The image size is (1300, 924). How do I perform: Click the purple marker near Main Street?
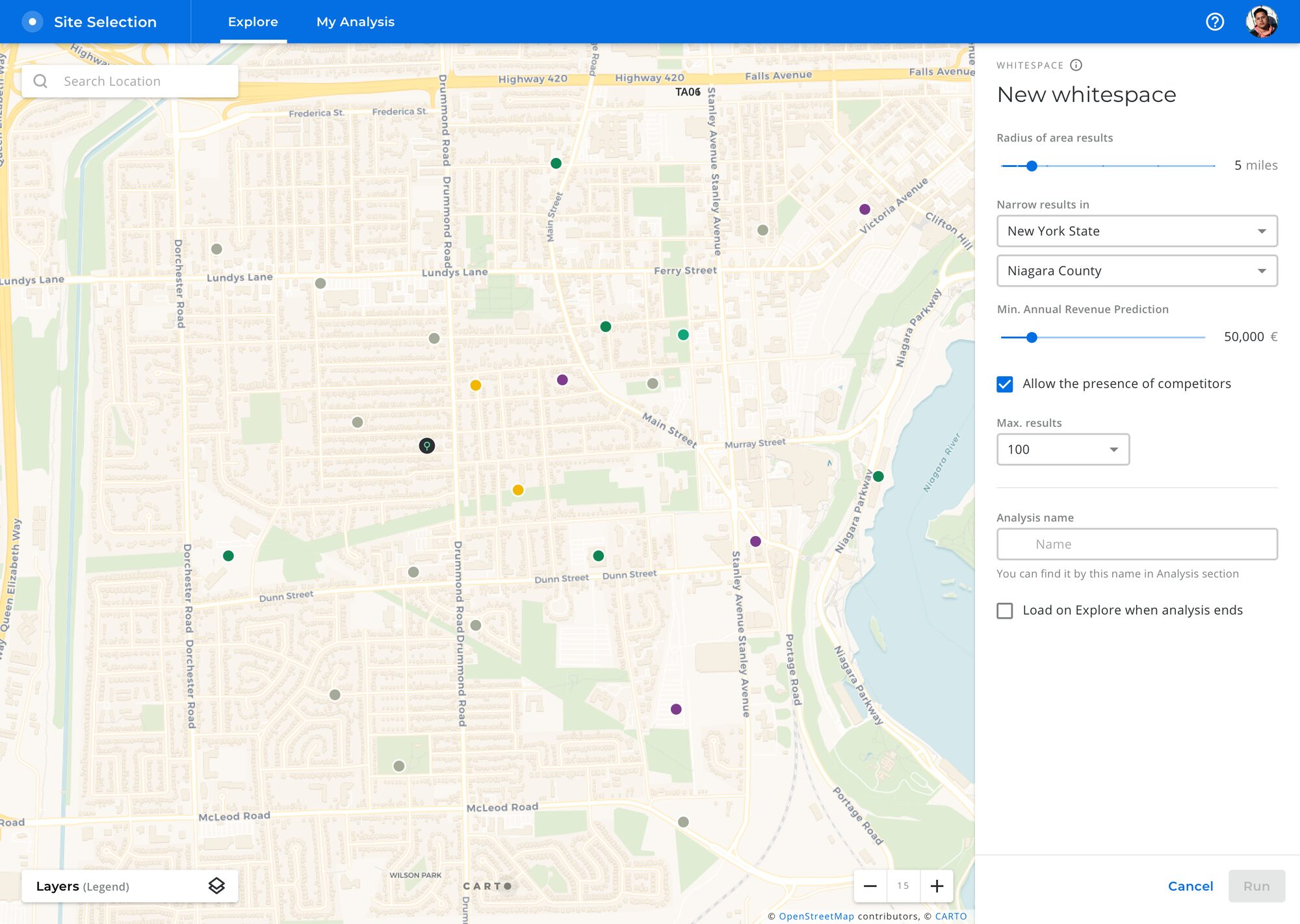pos(562,380)
